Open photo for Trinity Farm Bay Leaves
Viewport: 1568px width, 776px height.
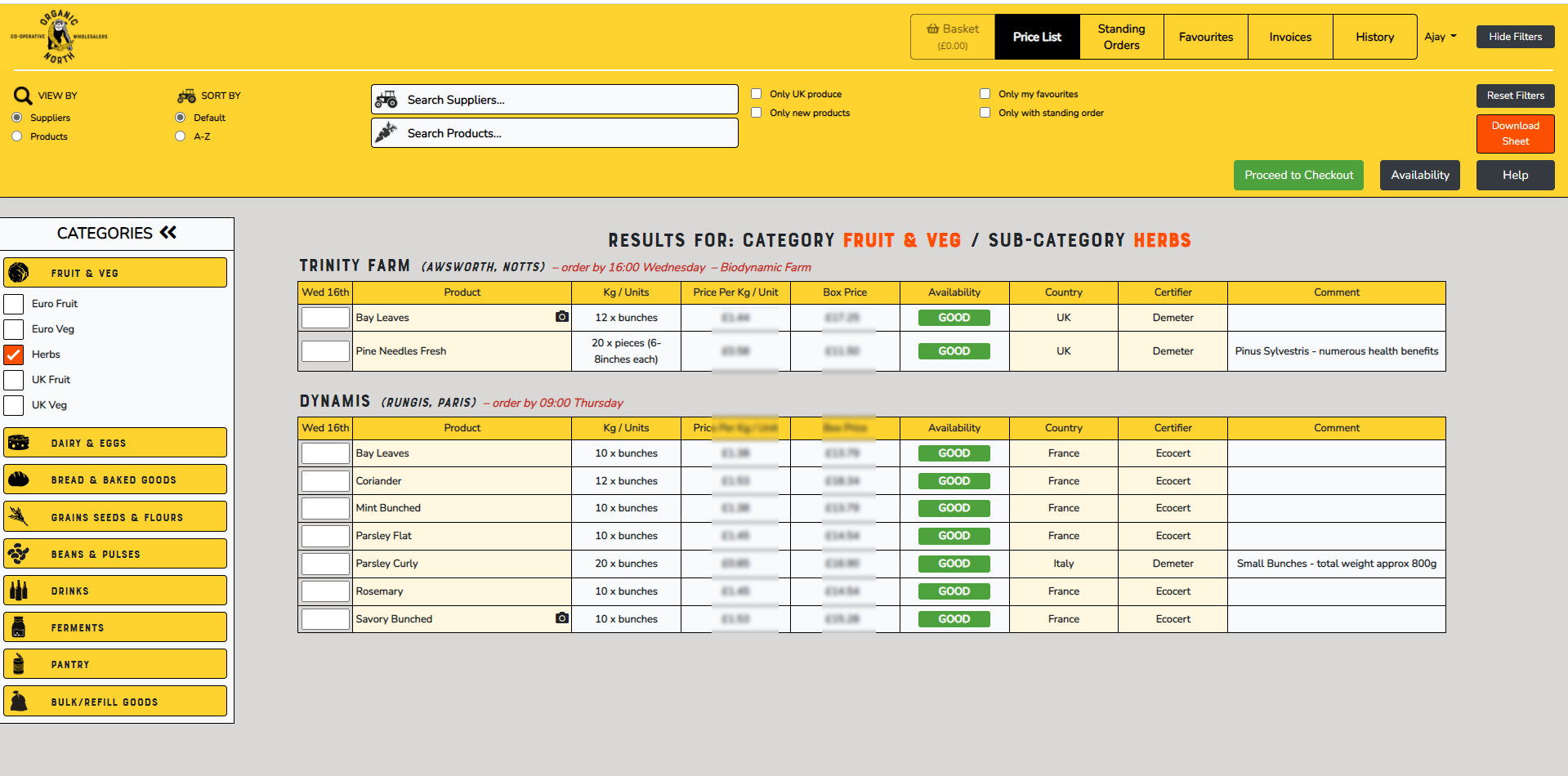coord(562,316)
